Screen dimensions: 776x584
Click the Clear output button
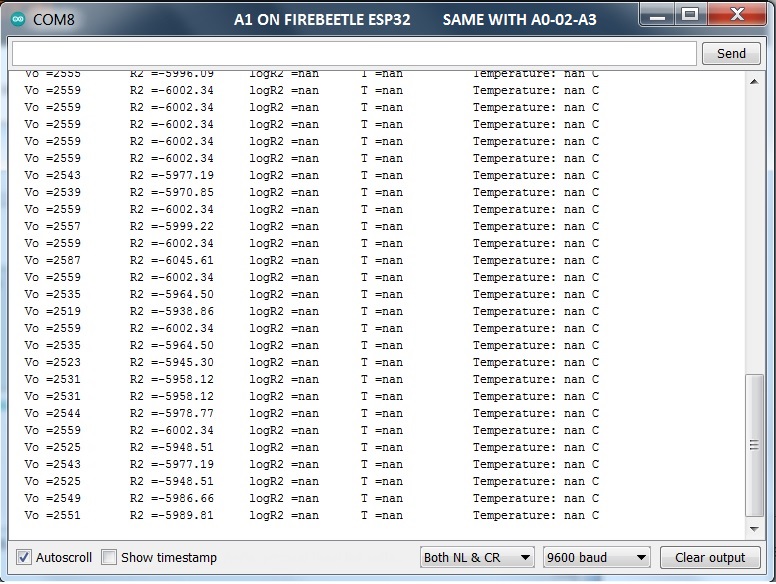click(710, 558)
